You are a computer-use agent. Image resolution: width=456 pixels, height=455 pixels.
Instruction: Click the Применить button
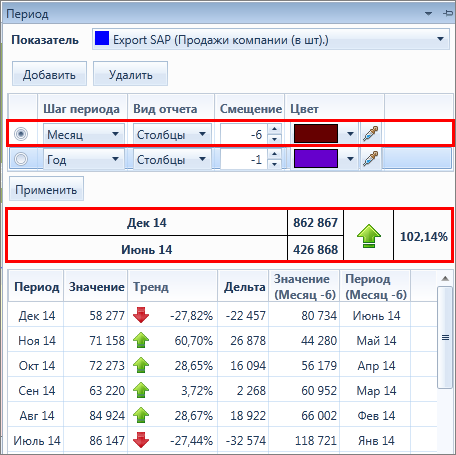pyautogui.click(x=46, y=189)
